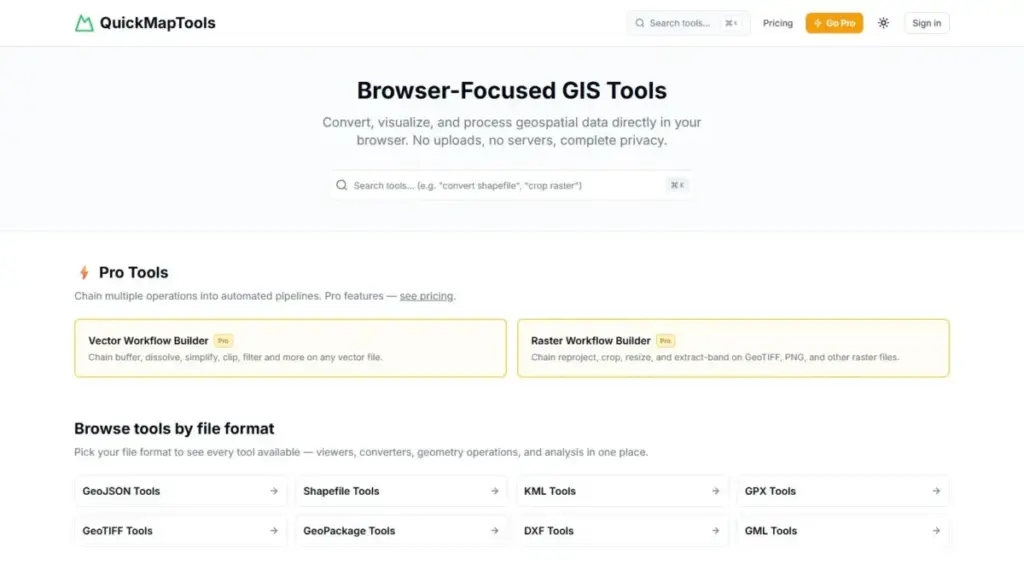The height and width of the screenshot is (576, 1024).
Task: Click the arrow on GPX Tools row
Action: (x=936, y=491)
